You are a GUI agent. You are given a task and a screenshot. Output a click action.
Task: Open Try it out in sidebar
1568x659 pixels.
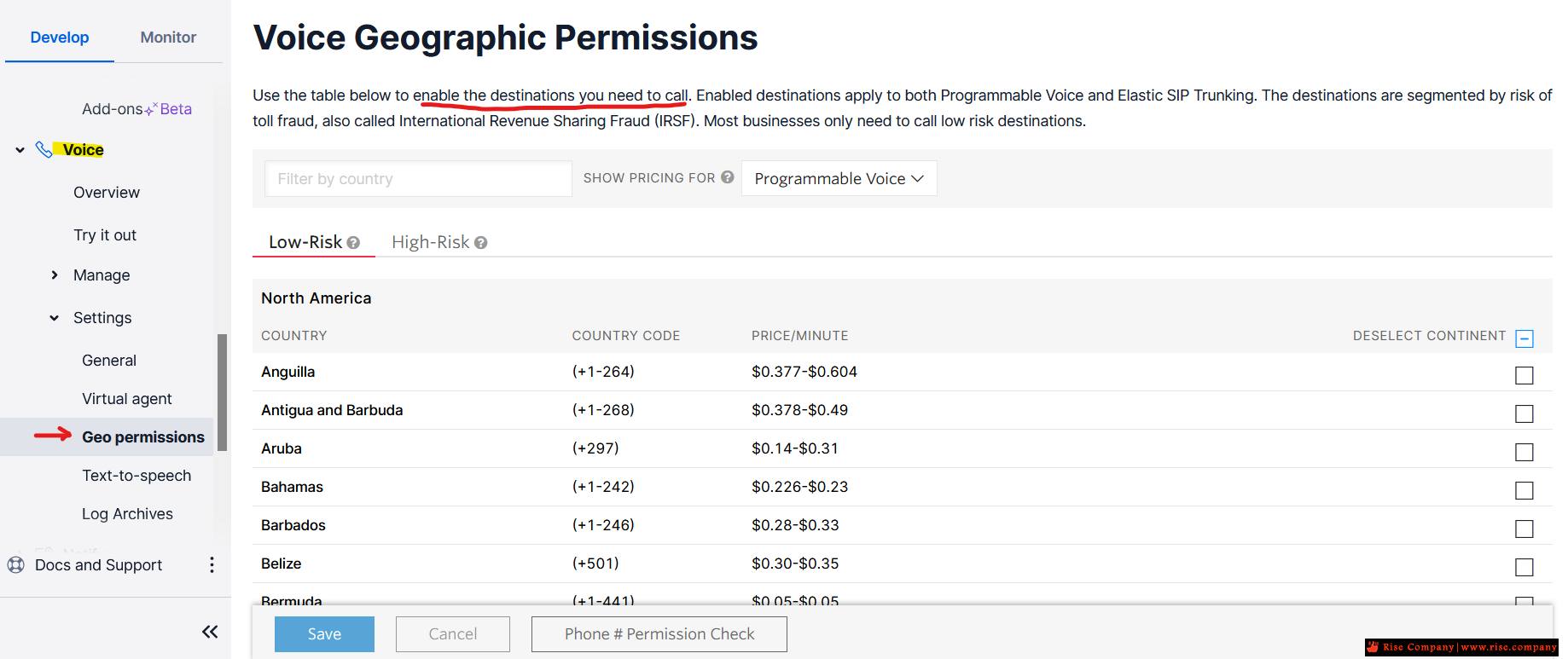pyautogui.click(x=105, y=235)
